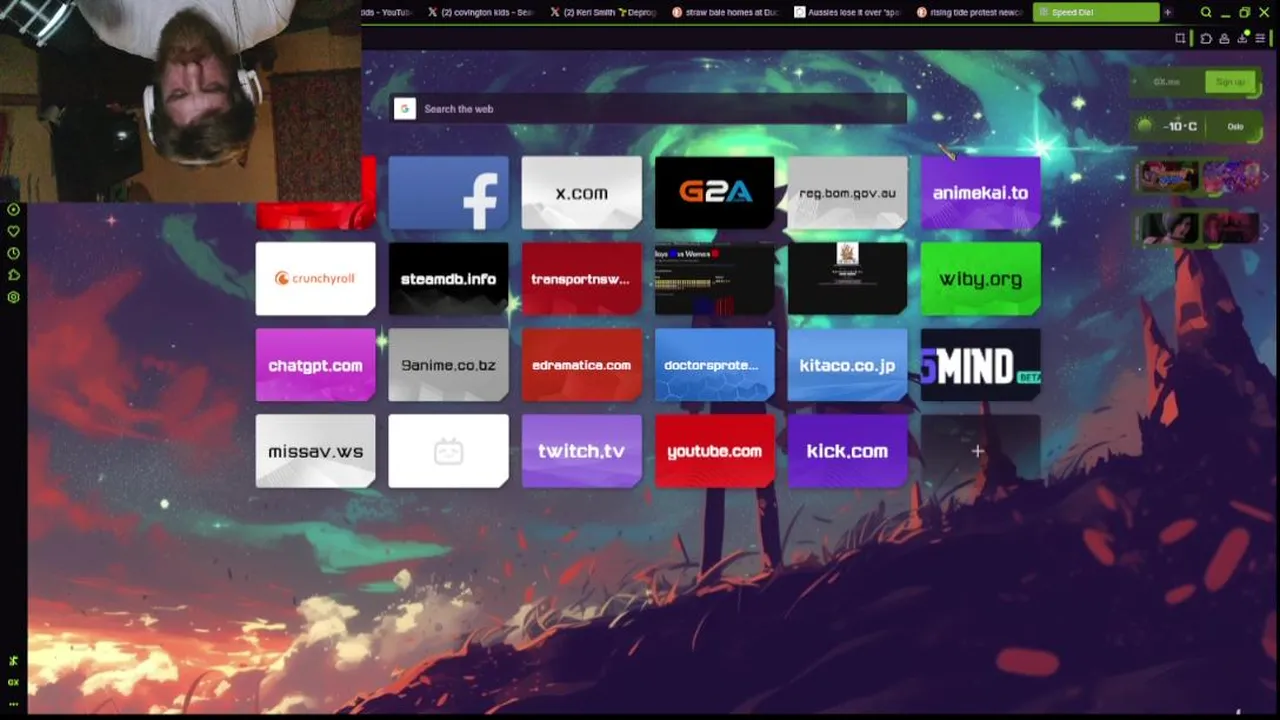Image resolution: width=1280 pixels, height=720 pixels.
Task: Open the crunchyroll speed dial tile
Action: 315,278
